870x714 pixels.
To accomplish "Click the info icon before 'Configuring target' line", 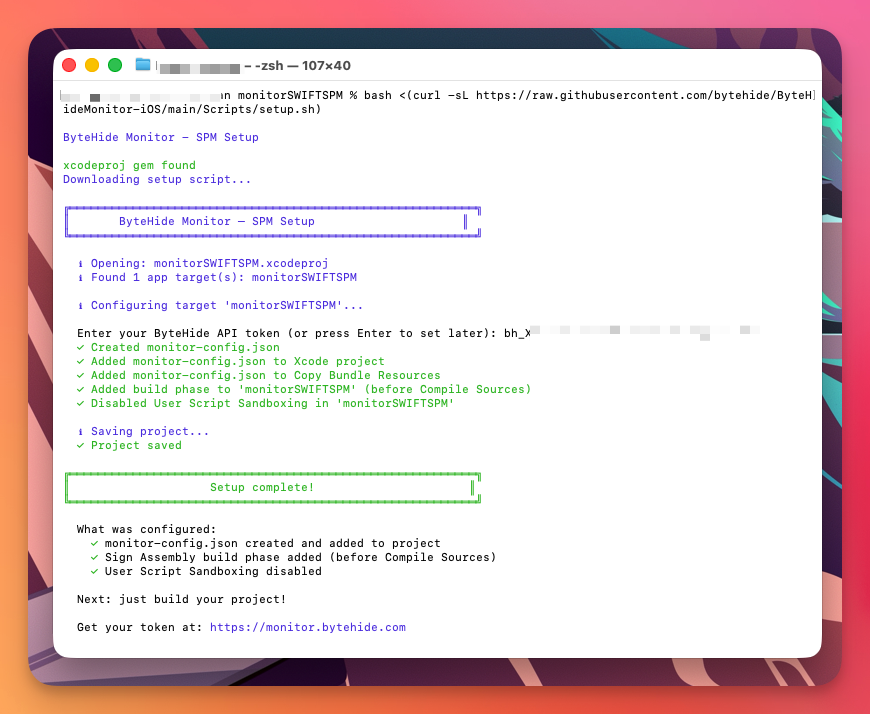I will (x=80, y=305).
